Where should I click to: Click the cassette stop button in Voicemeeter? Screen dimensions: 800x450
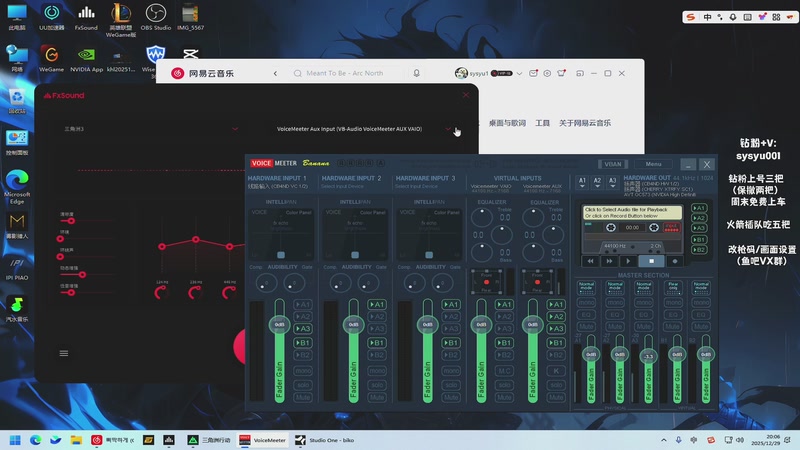[x=652, y=261]
